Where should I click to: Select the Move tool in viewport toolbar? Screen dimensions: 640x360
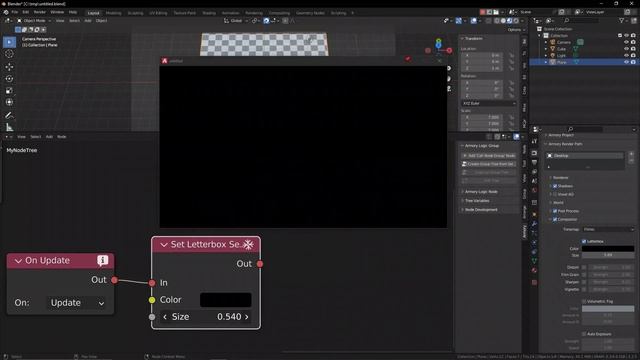pos(9,67)
